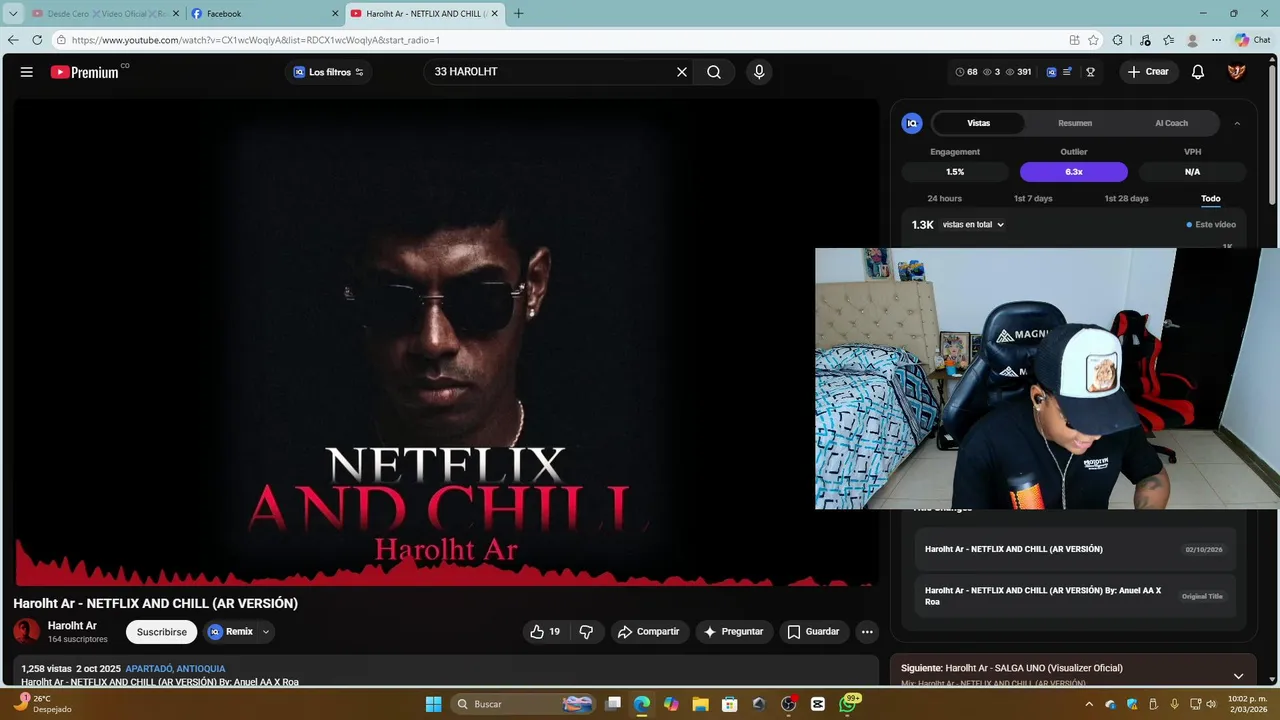Open browser tab list dropdown
Screen dimensions: 1280x720
[13, 14]
